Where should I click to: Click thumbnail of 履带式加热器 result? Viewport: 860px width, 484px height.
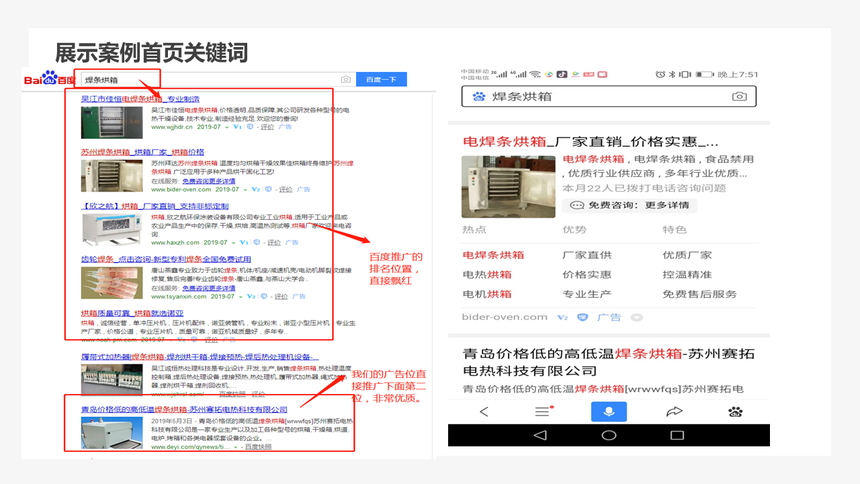click(x=112, y=380)
